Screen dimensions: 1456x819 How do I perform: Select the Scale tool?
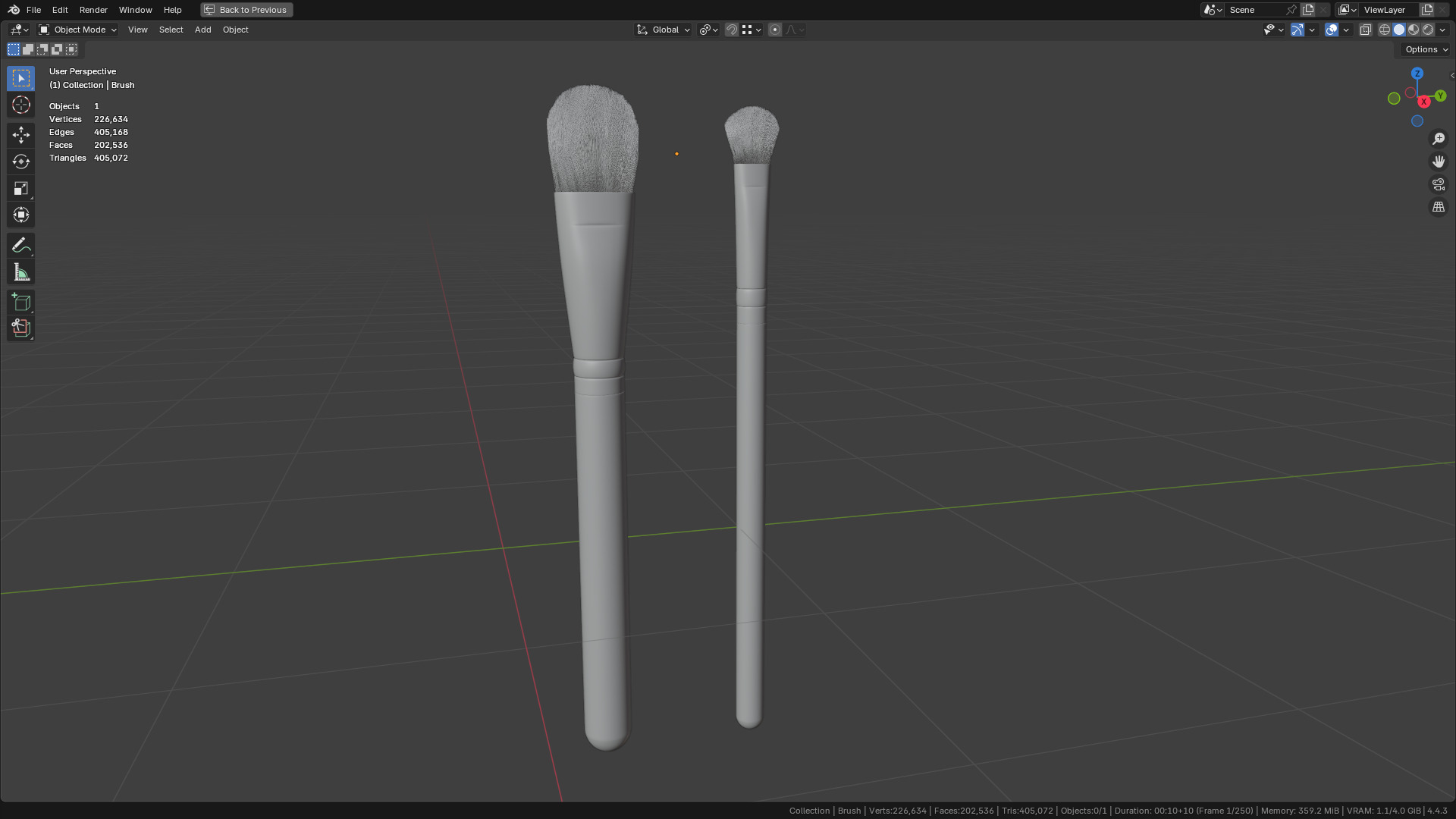(20, 188)
